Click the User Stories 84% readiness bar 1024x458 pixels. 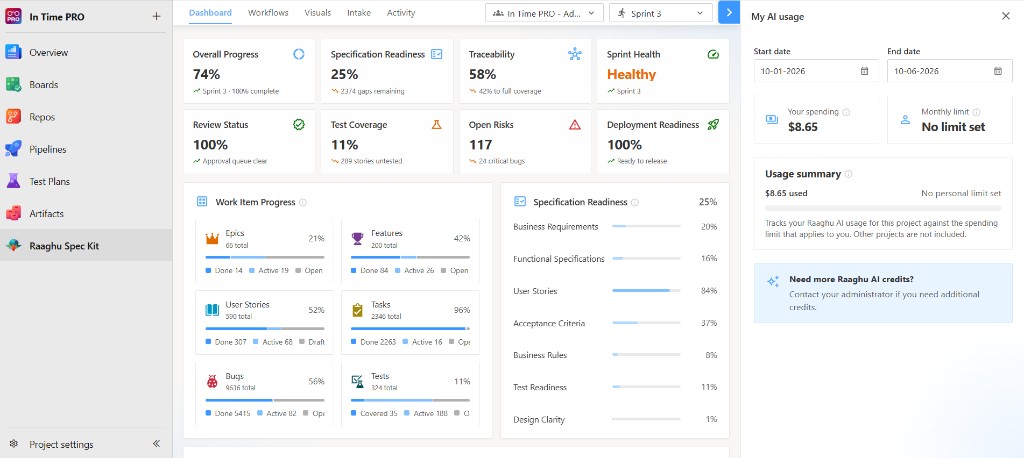(647, 291)
